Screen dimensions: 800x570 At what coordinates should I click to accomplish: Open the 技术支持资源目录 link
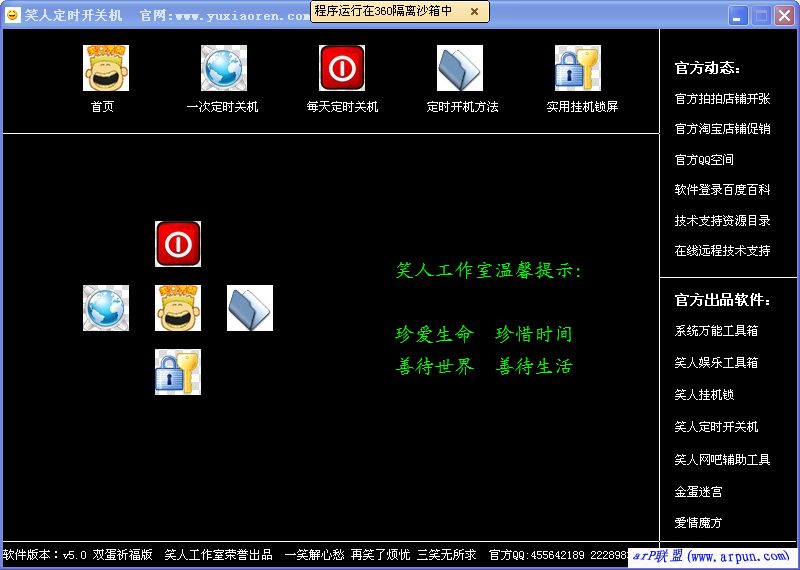[x=722, y=220]
